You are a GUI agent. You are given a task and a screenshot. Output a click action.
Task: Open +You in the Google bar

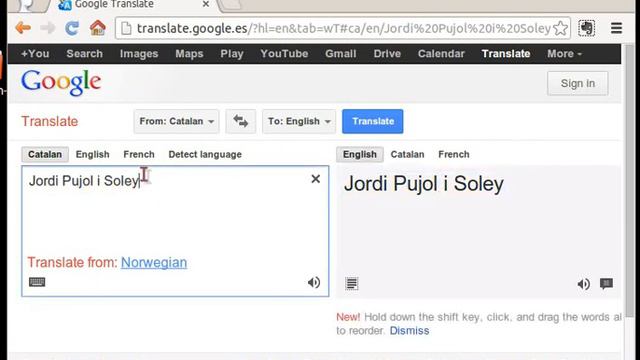35,53
